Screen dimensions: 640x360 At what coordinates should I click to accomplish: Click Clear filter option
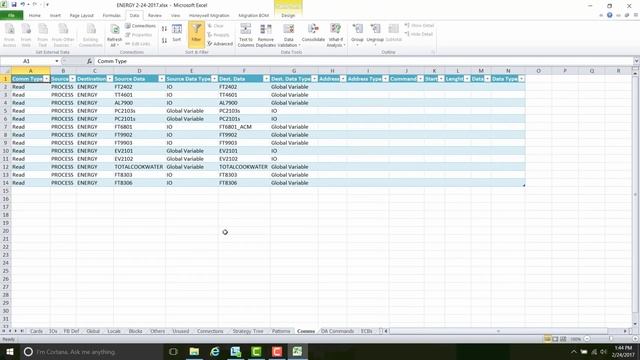(x=216, y=26)
